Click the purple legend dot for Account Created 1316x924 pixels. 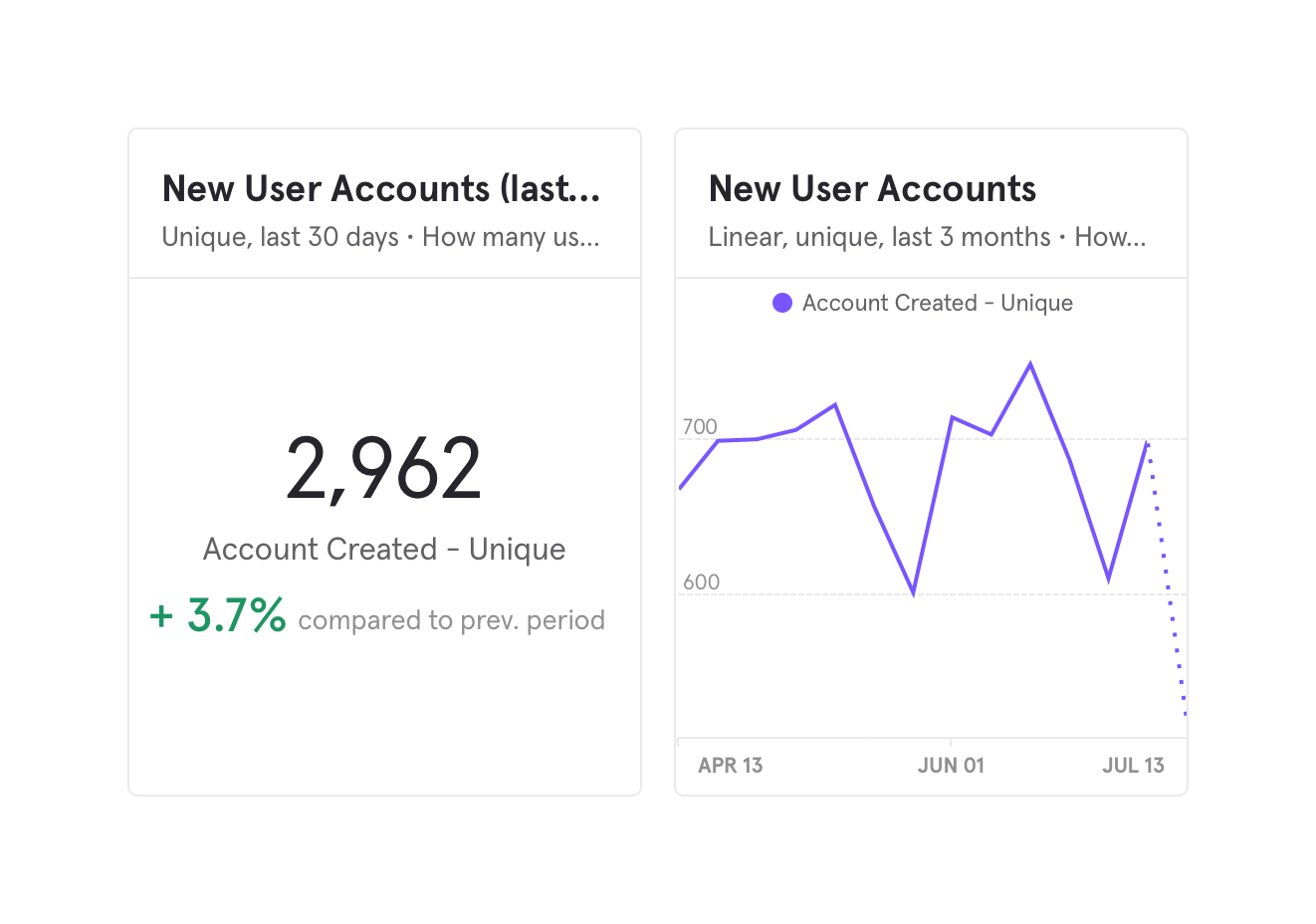click(782, 303)
